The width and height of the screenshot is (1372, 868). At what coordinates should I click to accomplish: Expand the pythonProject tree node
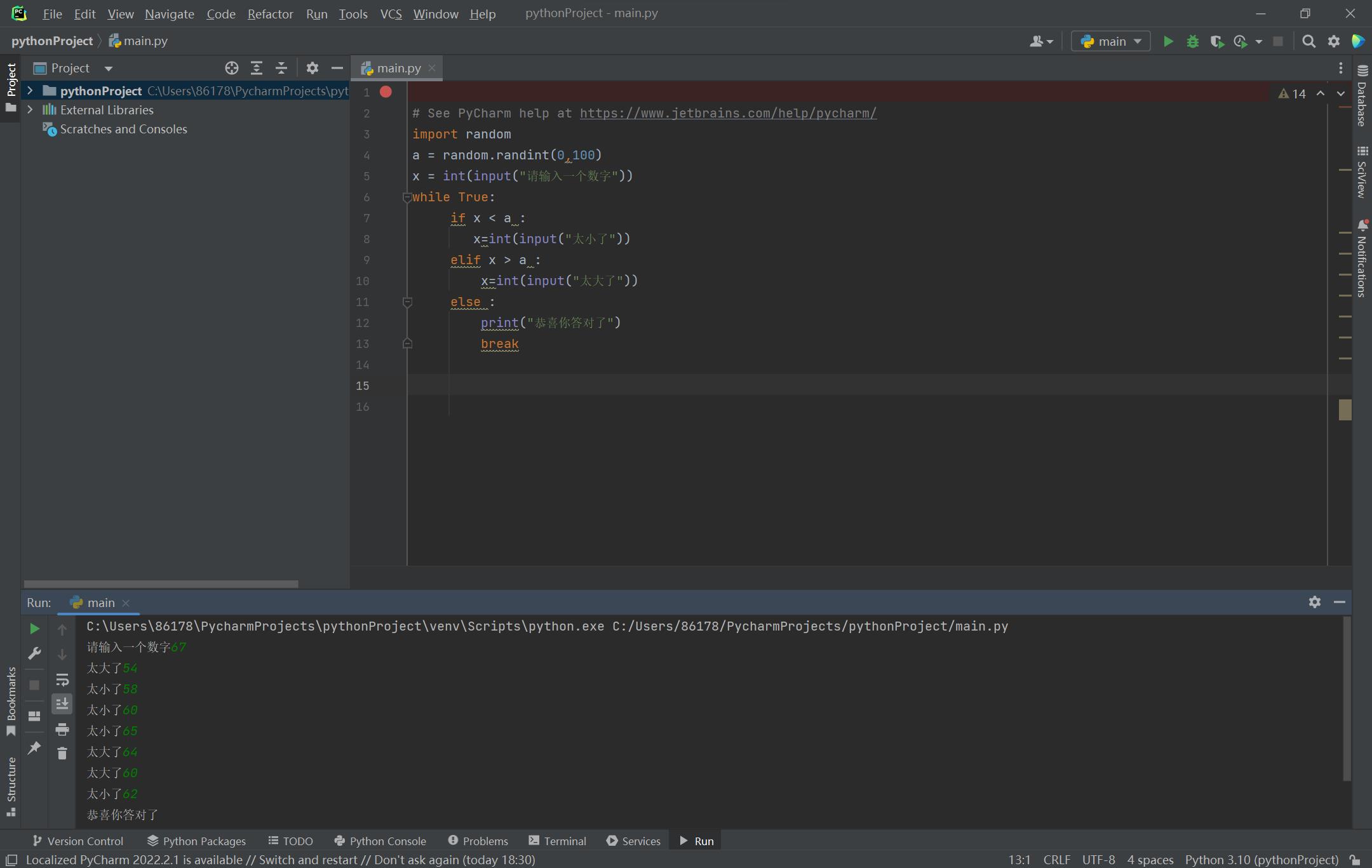30,91
